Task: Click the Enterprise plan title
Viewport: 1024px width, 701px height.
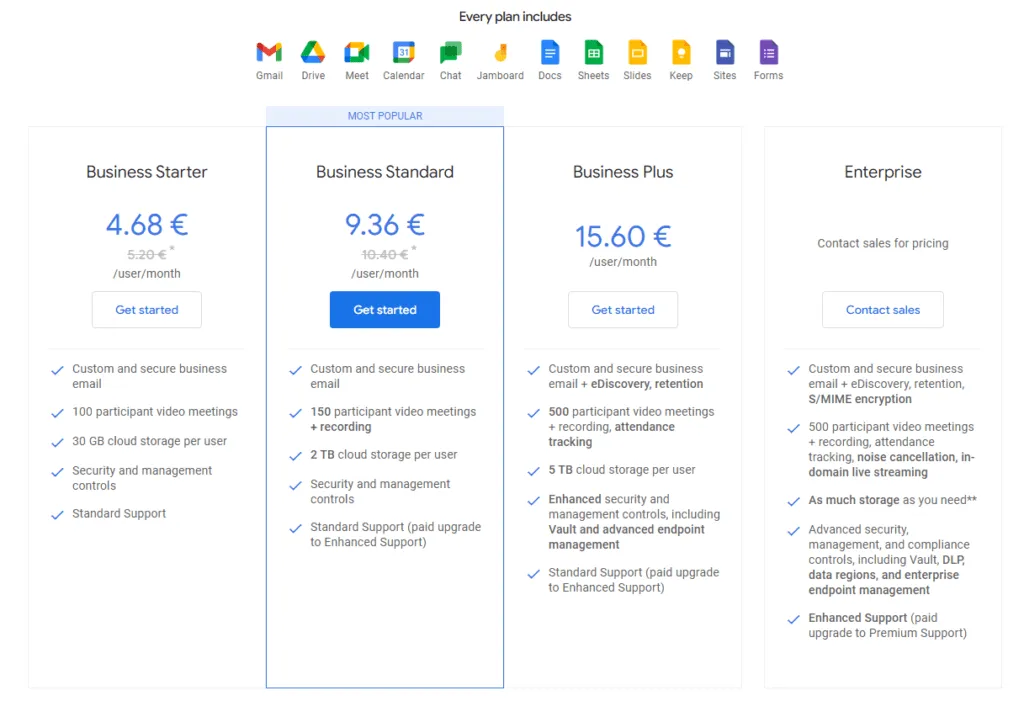Action: [883, 172]
